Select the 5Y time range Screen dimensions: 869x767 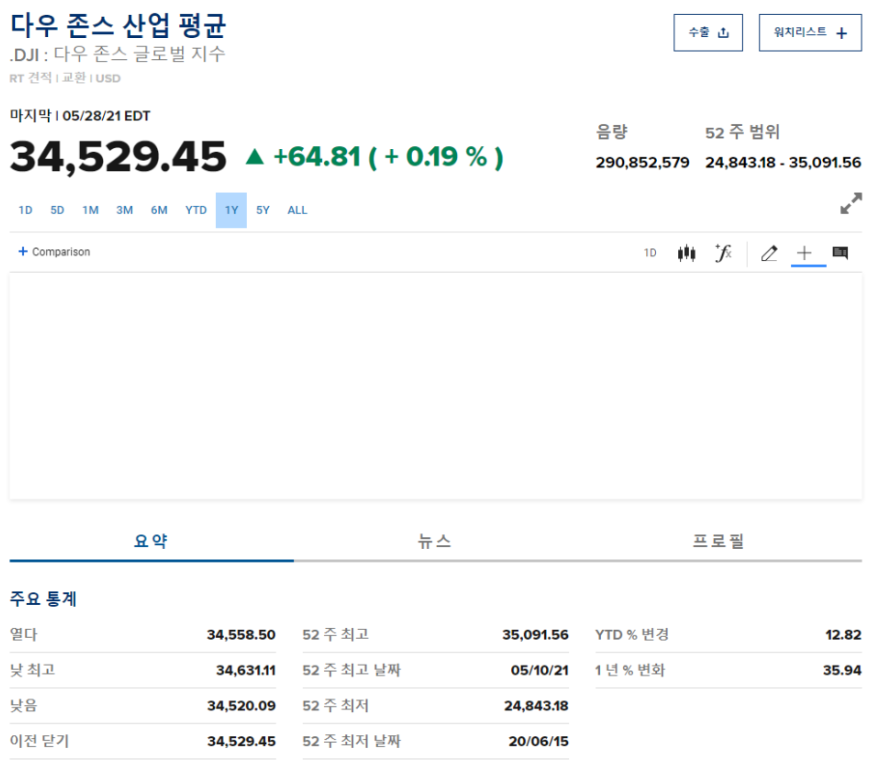[x=263, y=210]
